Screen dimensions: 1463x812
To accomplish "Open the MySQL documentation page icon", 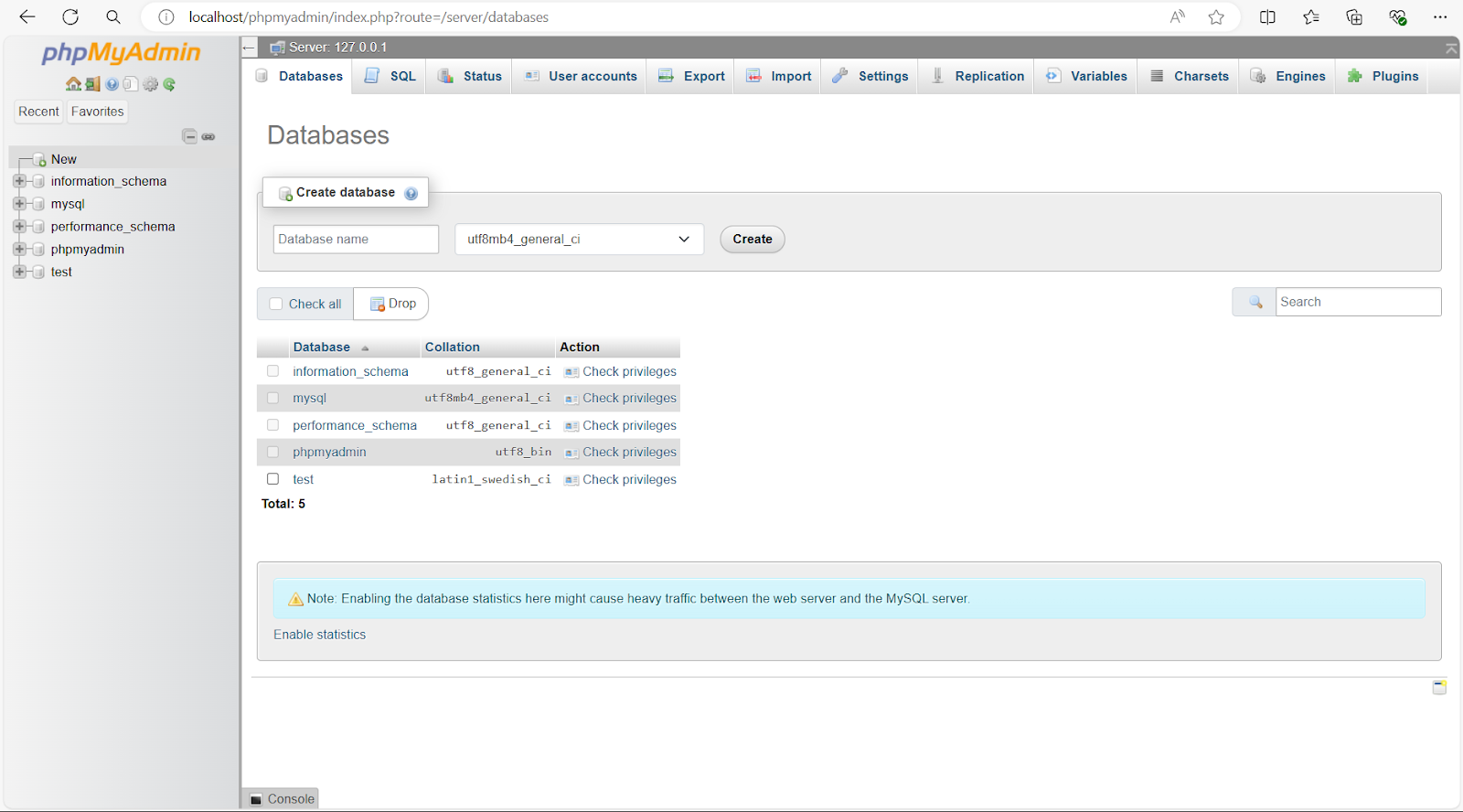I will 131,84.
